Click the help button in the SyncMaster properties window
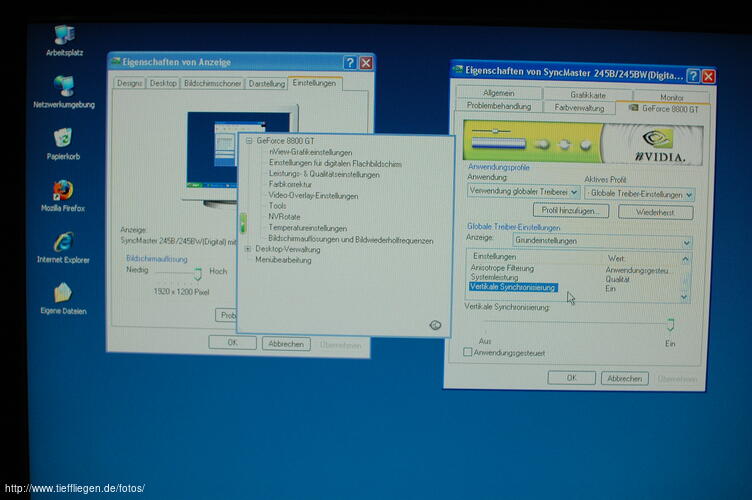The width and height of the screenshot is (752, 500). (693, 76)
